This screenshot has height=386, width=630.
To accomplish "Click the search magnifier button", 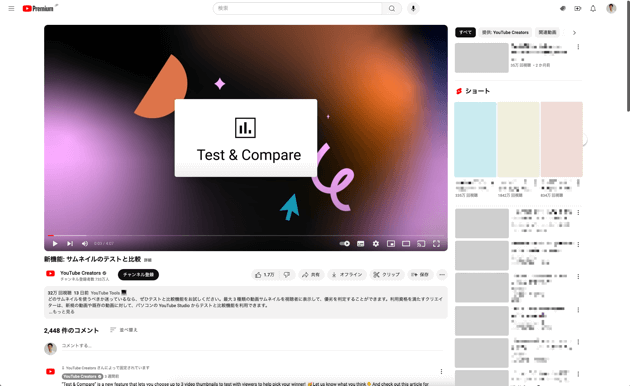I will (x=391, y=8).
